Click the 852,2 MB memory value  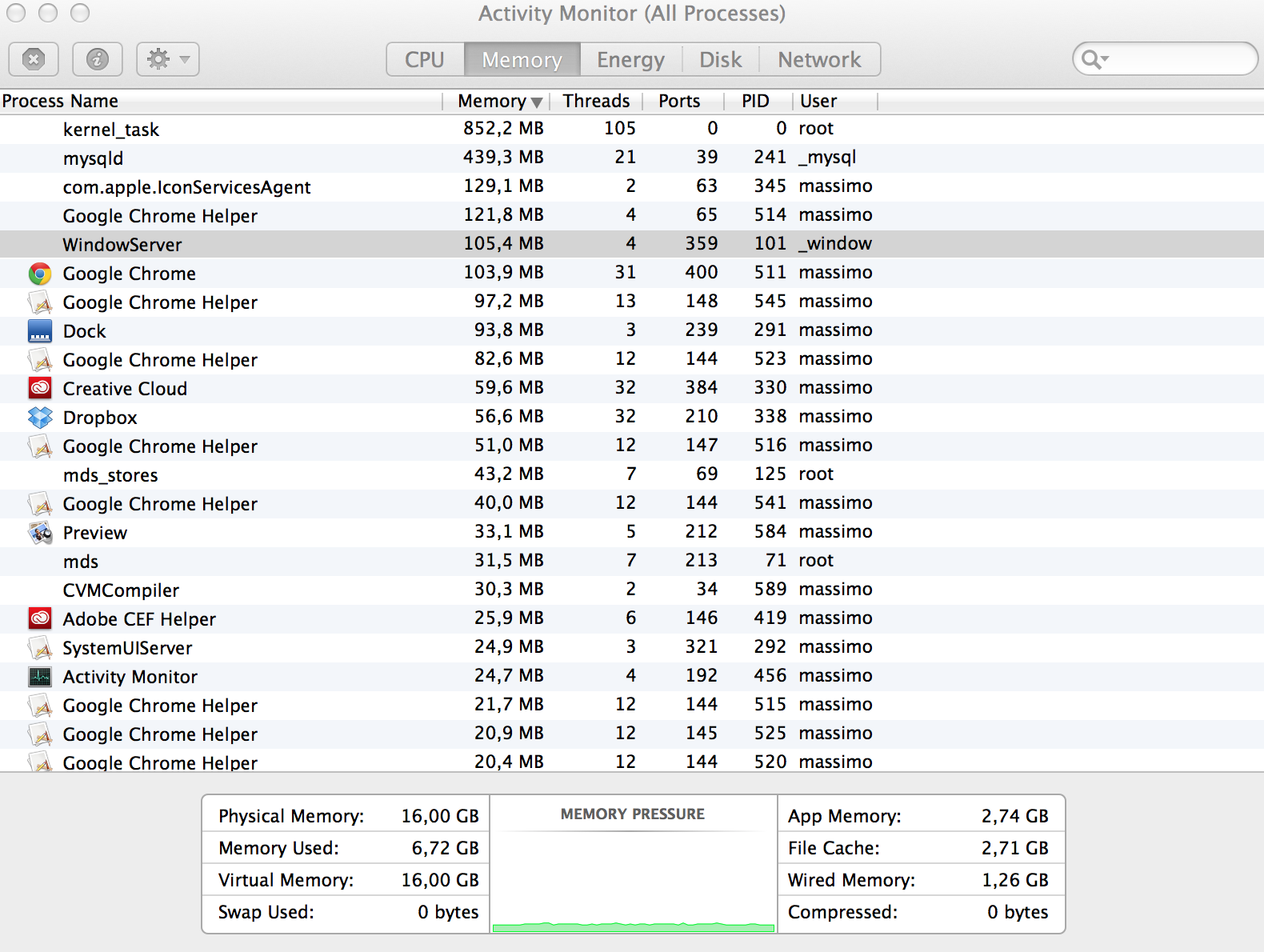click(x=503, y=129)
